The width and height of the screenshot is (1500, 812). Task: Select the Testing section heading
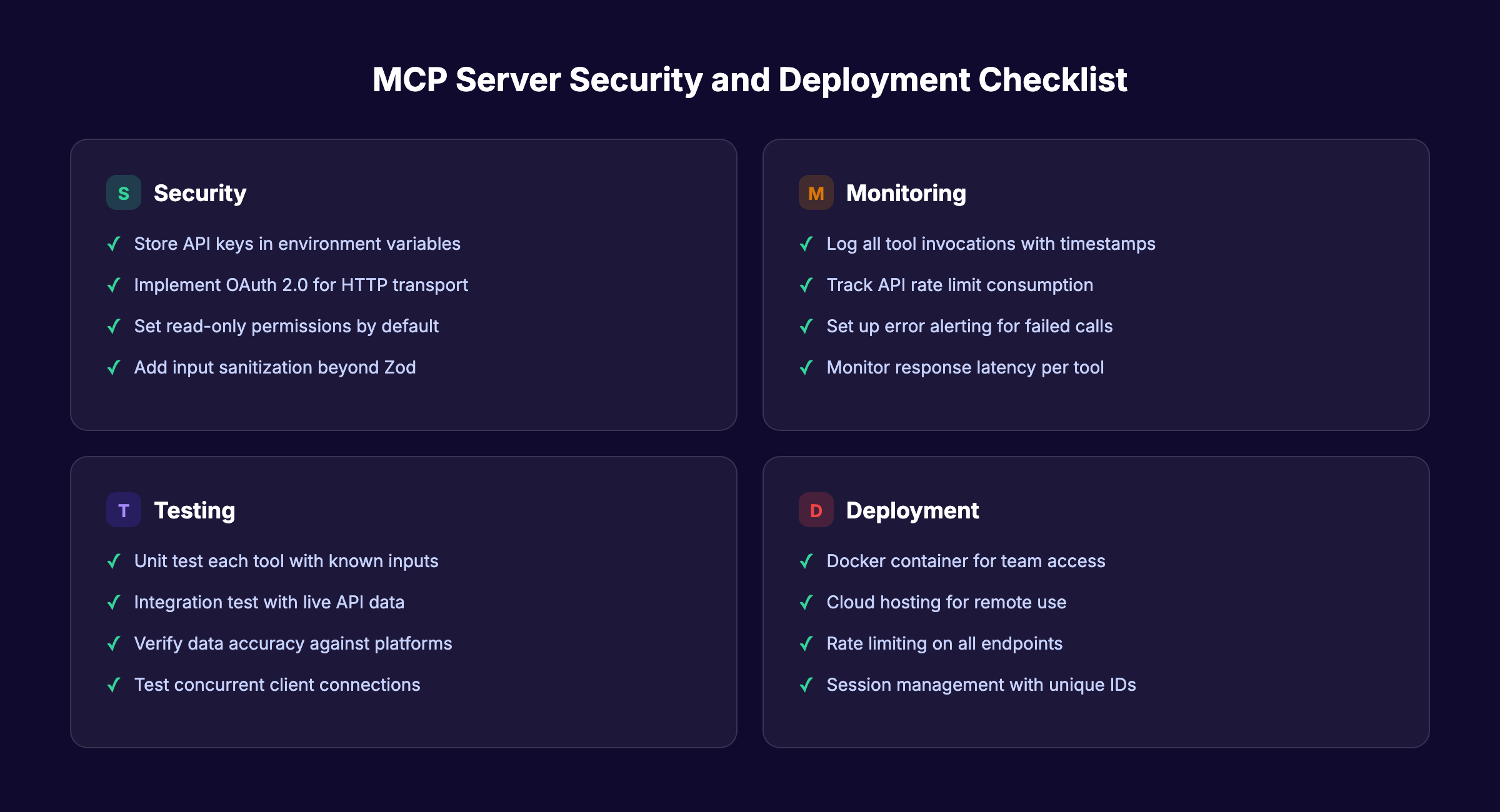point(194,510)
